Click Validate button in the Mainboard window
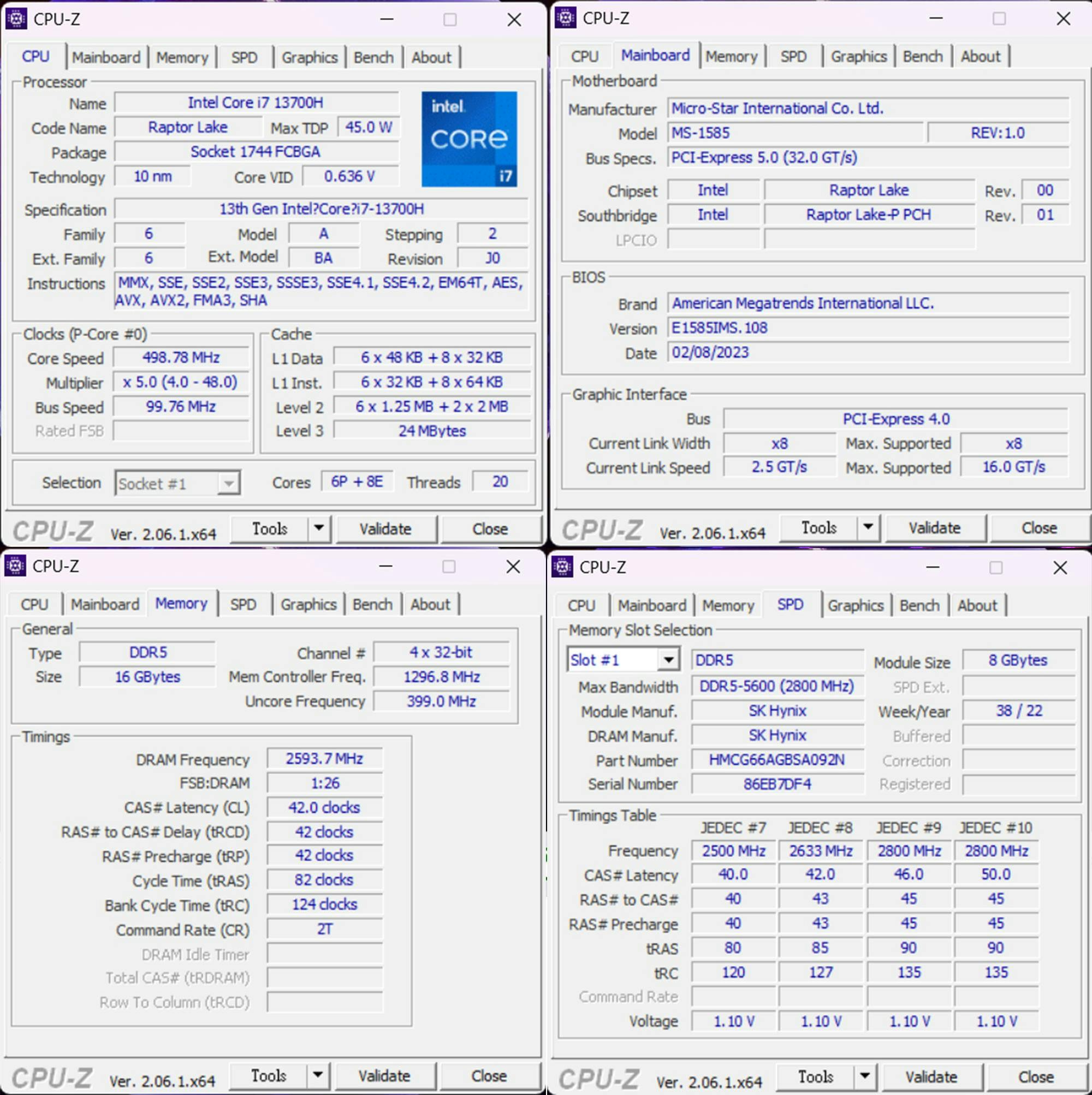 point(935,528)
